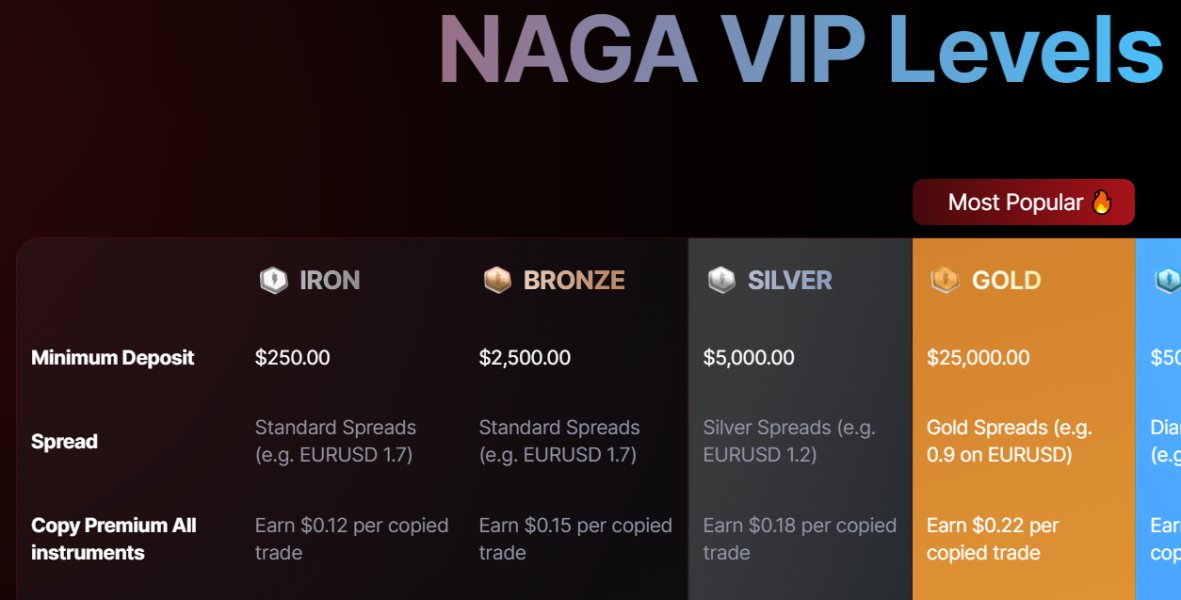Click the $25,000.00 Gold deposit amount
This screenshot has width=1181, height=600.
point(978,358)
